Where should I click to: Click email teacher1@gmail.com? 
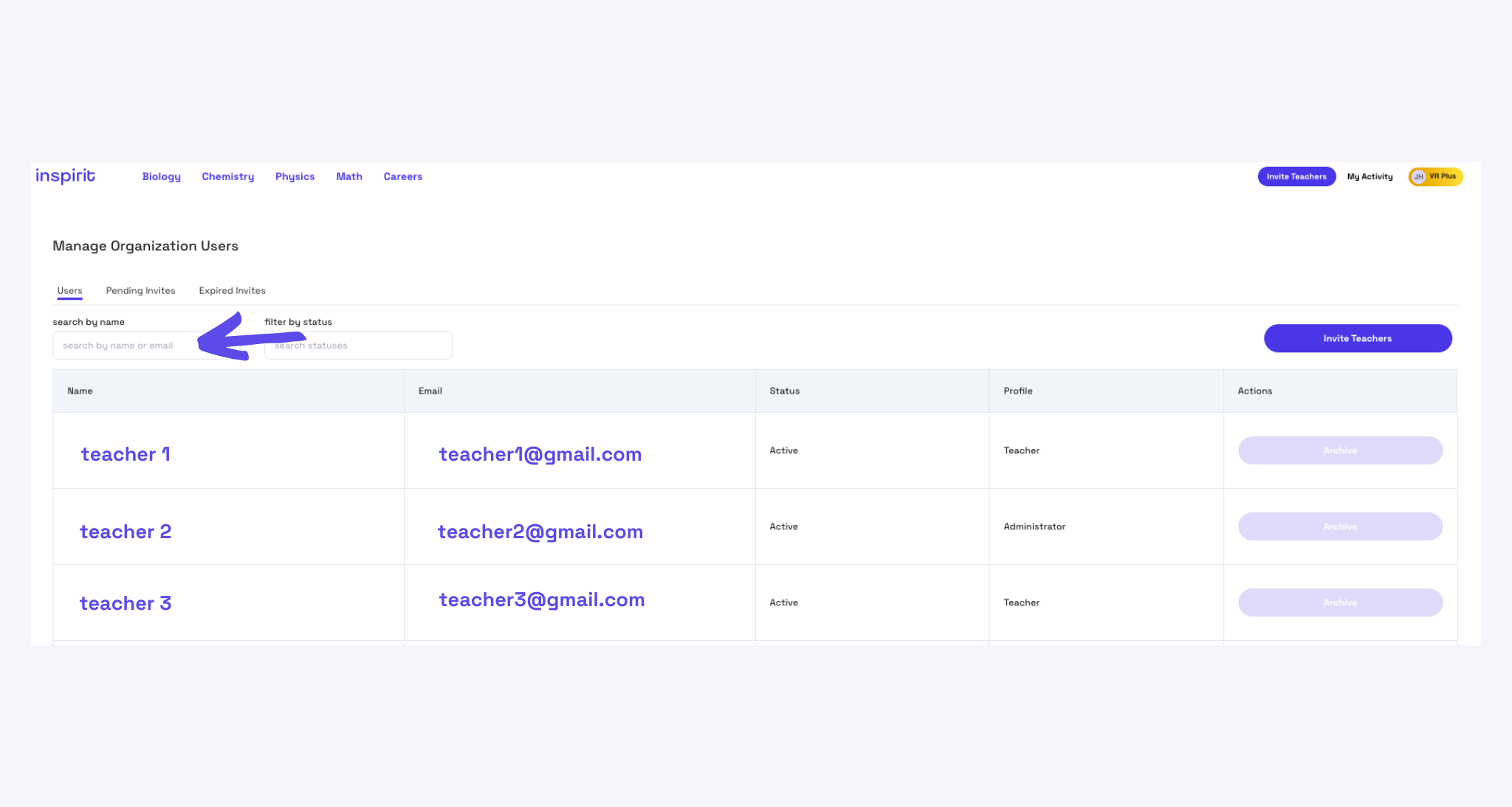tap(540, 455)
